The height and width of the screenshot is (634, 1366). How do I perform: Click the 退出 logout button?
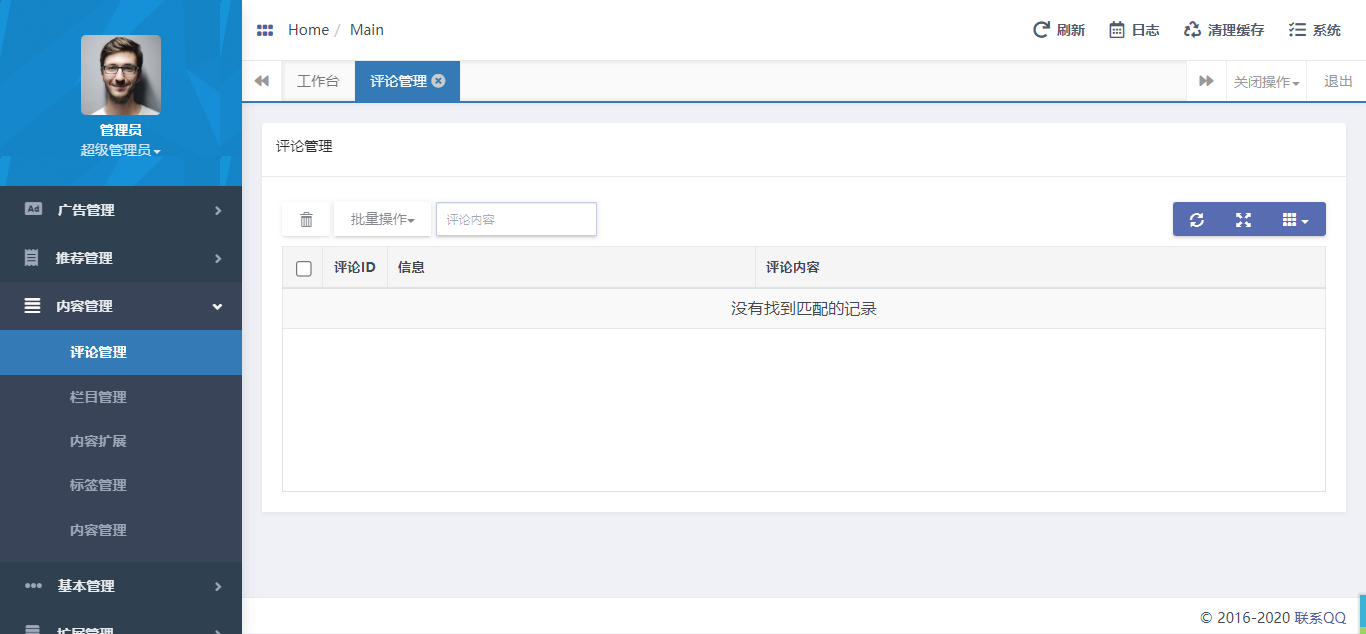1338,82
